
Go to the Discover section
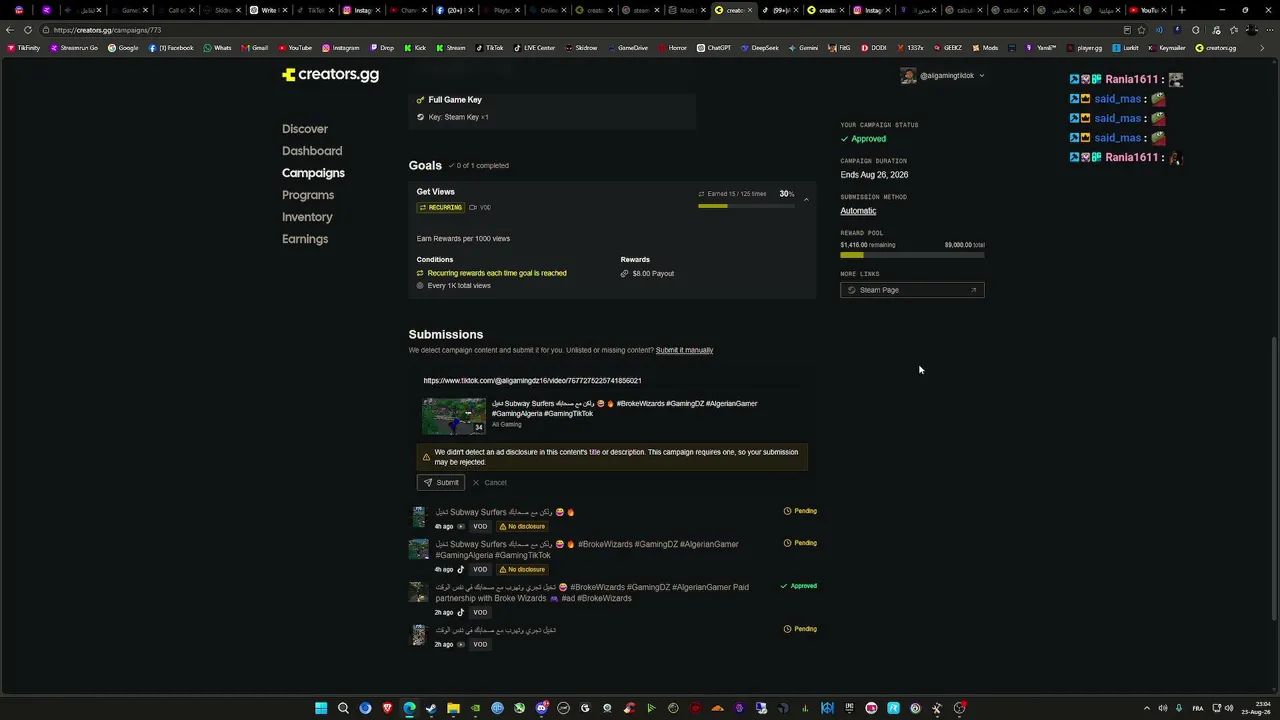pos(305,129)
